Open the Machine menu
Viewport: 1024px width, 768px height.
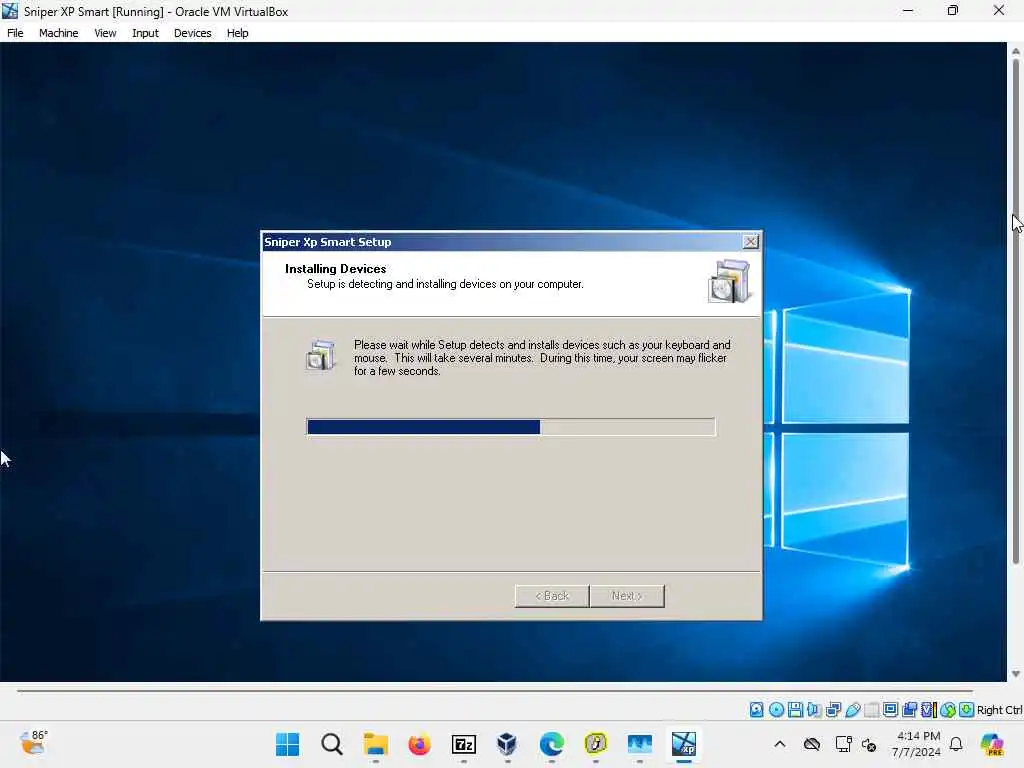pos(58,33)
